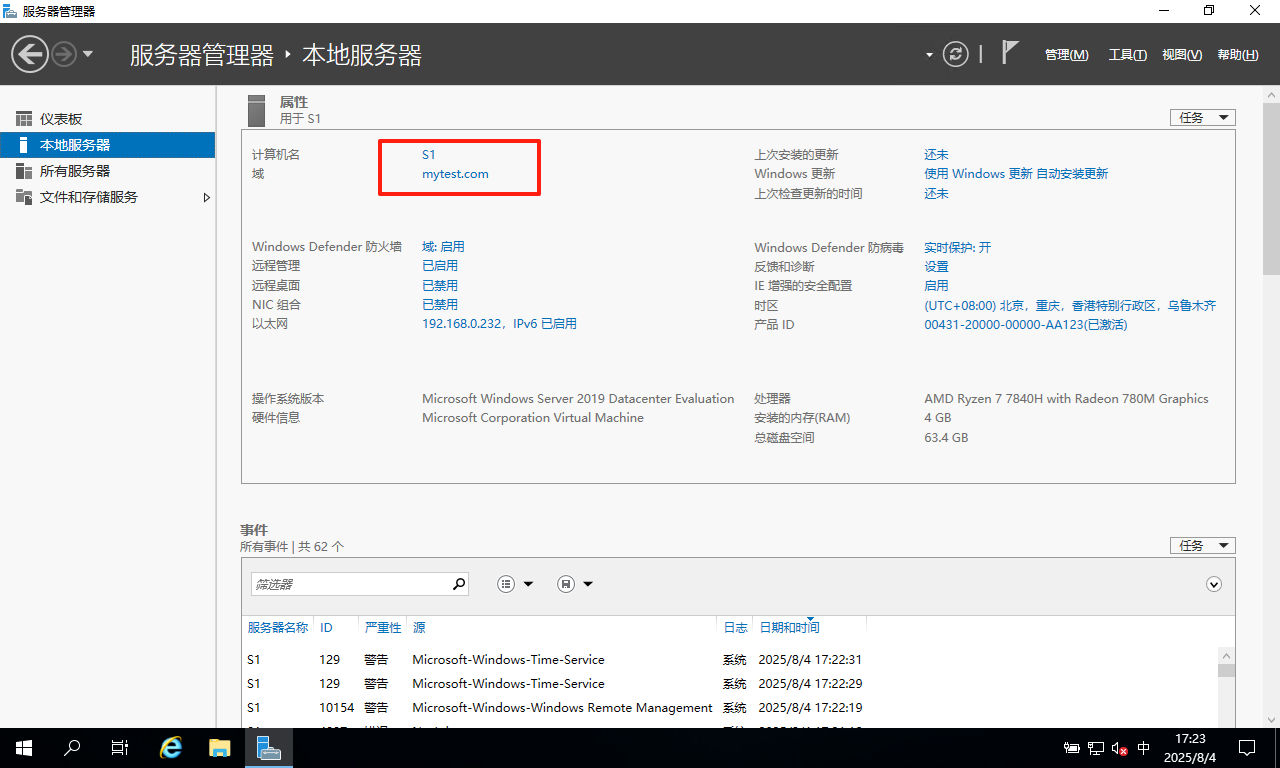Select event at 2025/8/4 17:22:29

729,684
